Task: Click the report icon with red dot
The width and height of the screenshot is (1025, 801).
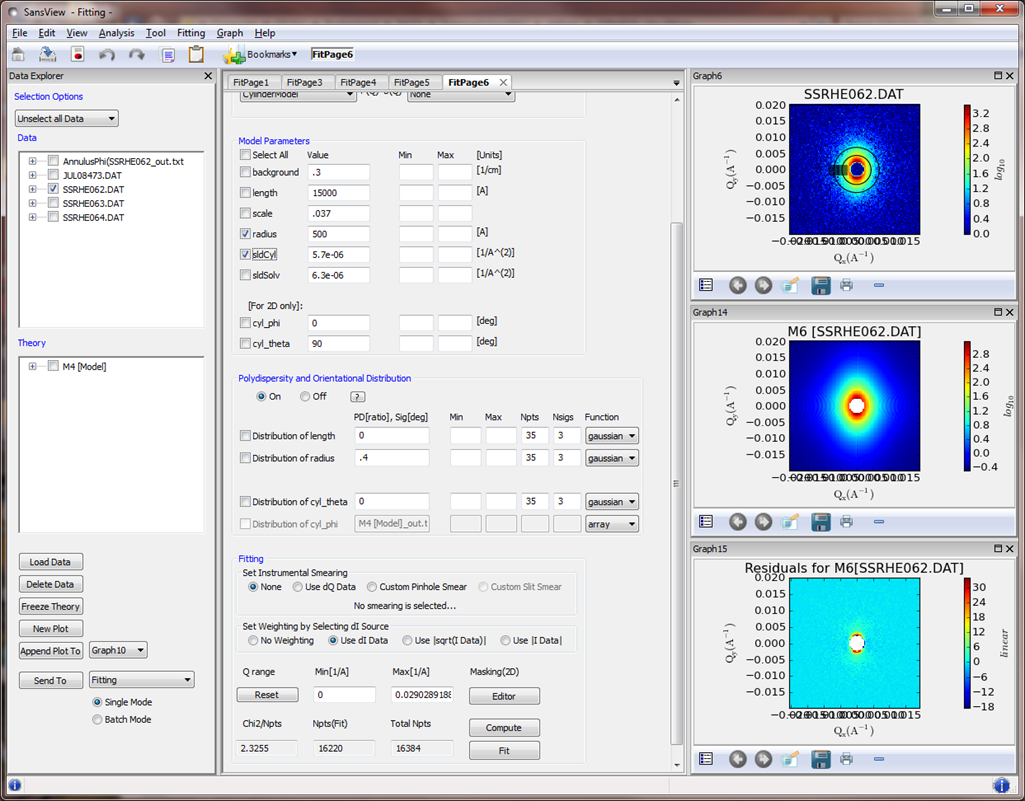Action: pyautogui.click(x=78, y=54)
